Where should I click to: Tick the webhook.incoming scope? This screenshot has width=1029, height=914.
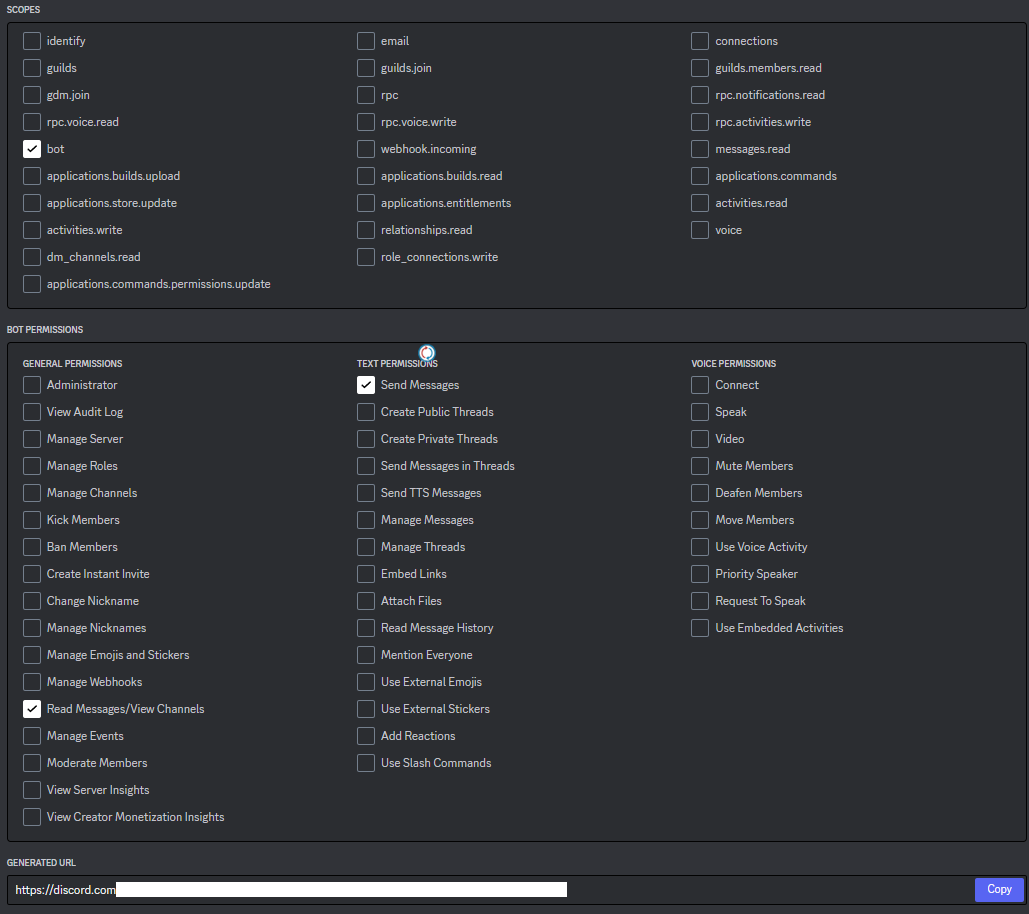tap(366, 149)
